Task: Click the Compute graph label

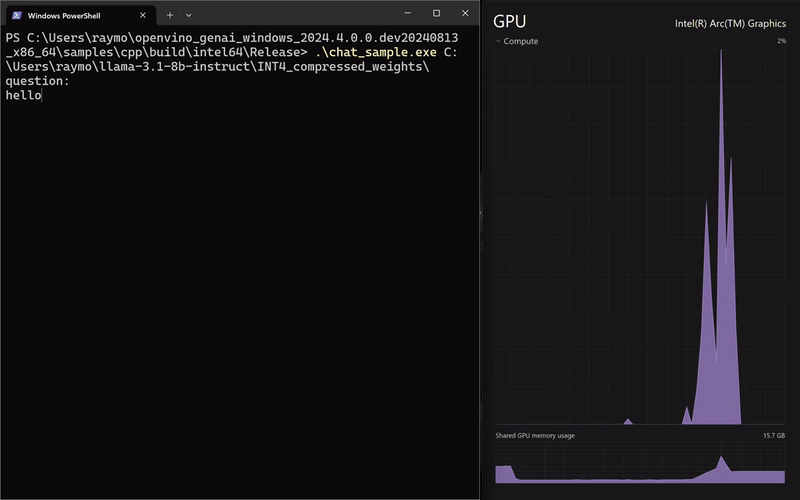Action: point(521,42)
